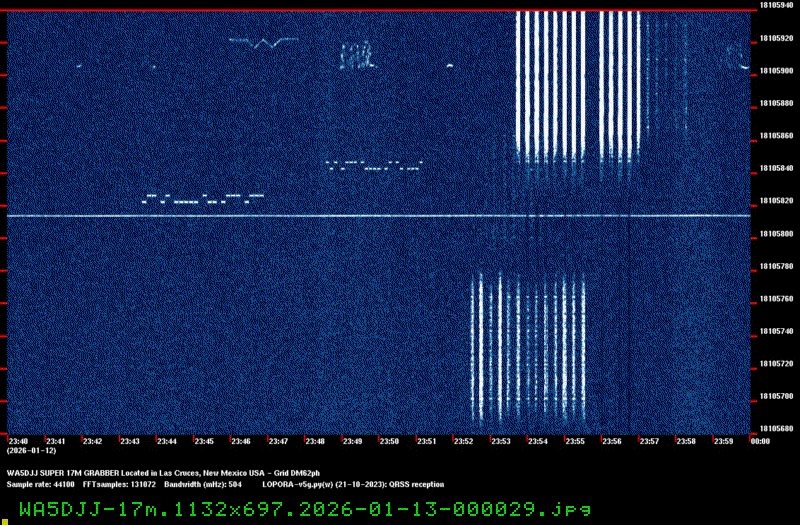Image resolution: width=800 pixels, height=525 pixels.
Task: Click the 23:45 time label
Action: click(204, 441)
